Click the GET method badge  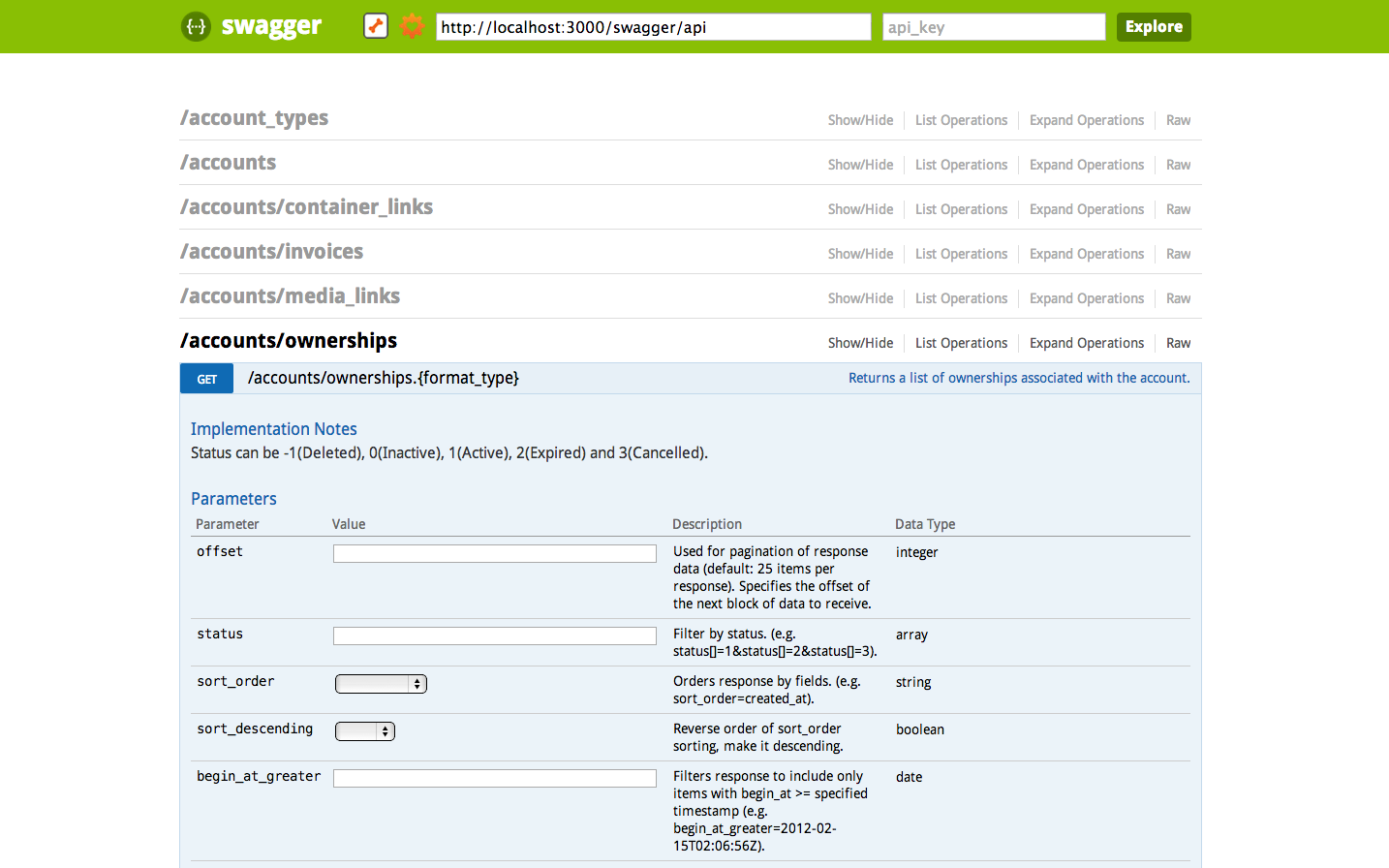pos(207,379)
